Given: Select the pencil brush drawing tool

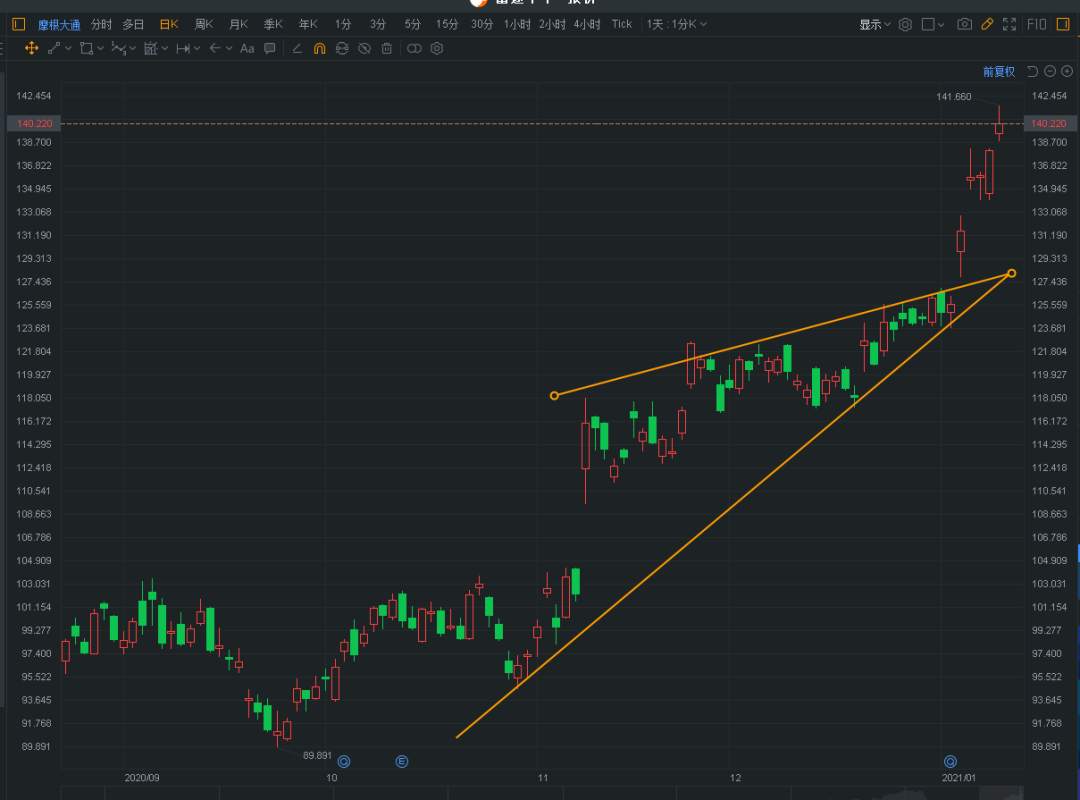Looking at the screenshot, I should coord(297,48).
